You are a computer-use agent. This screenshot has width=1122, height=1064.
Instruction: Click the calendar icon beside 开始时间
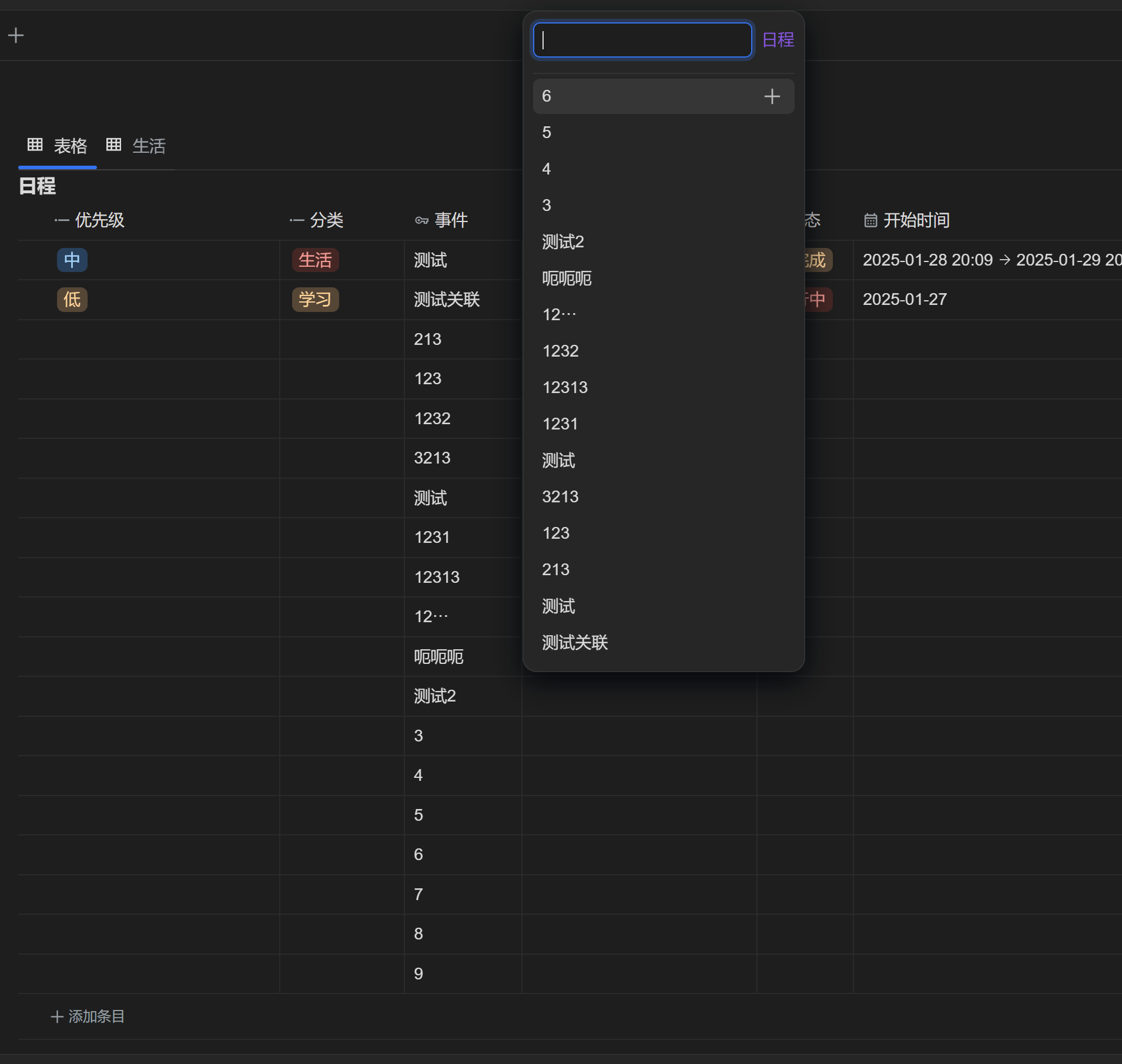[x=870, y=220]
